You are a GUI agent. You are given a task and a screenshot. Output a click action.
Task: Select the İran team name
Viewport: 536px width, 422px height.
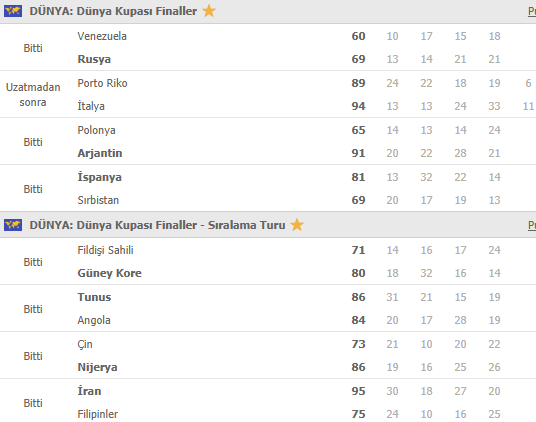[89, 391]
